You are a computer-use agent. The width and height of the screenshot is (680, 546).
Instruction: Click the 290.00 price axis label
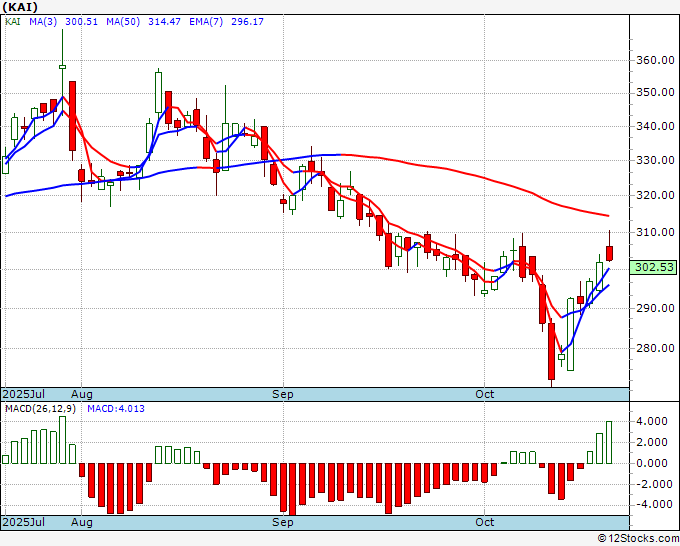coord(655,308)
